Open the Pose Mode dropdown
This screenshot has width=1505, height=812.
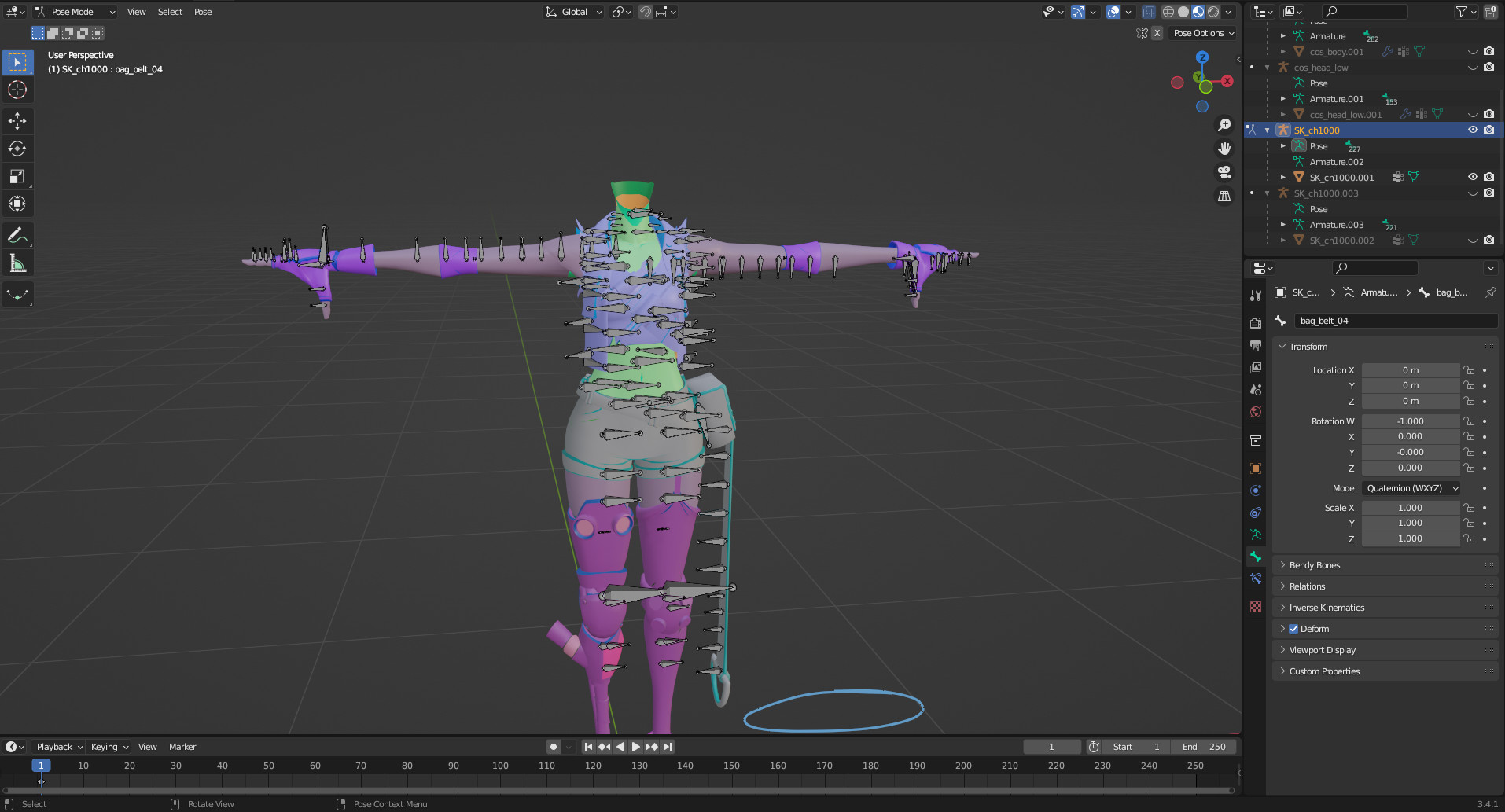click(75, 12)
